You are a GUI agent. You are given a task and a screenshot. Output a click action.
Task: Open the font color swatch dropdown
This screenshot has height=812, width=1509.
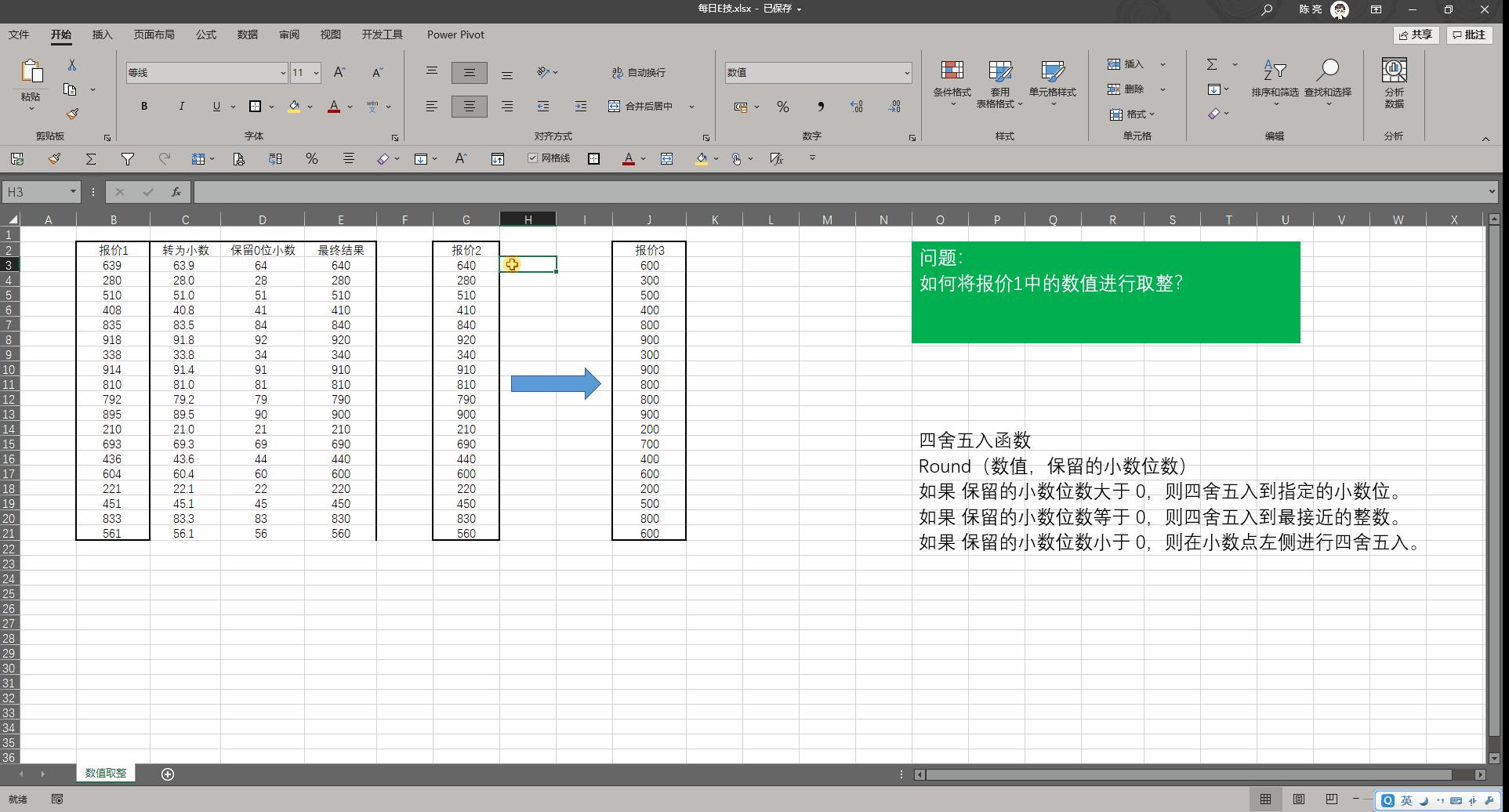tap(348, 107)
